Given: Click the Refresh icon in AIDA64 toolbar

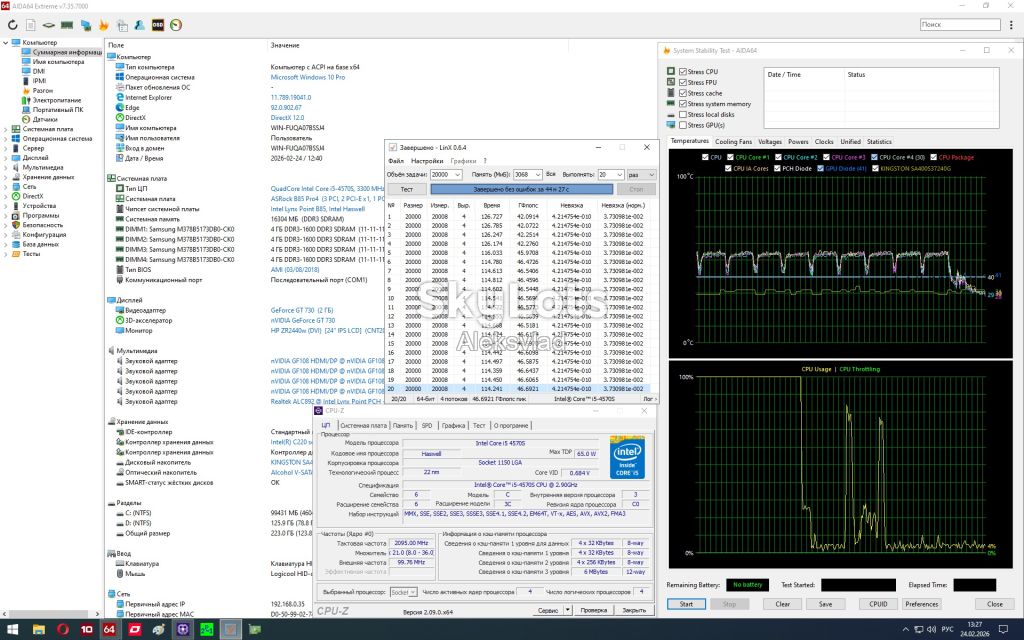Looking at the screenshot, I should (12, 25).
